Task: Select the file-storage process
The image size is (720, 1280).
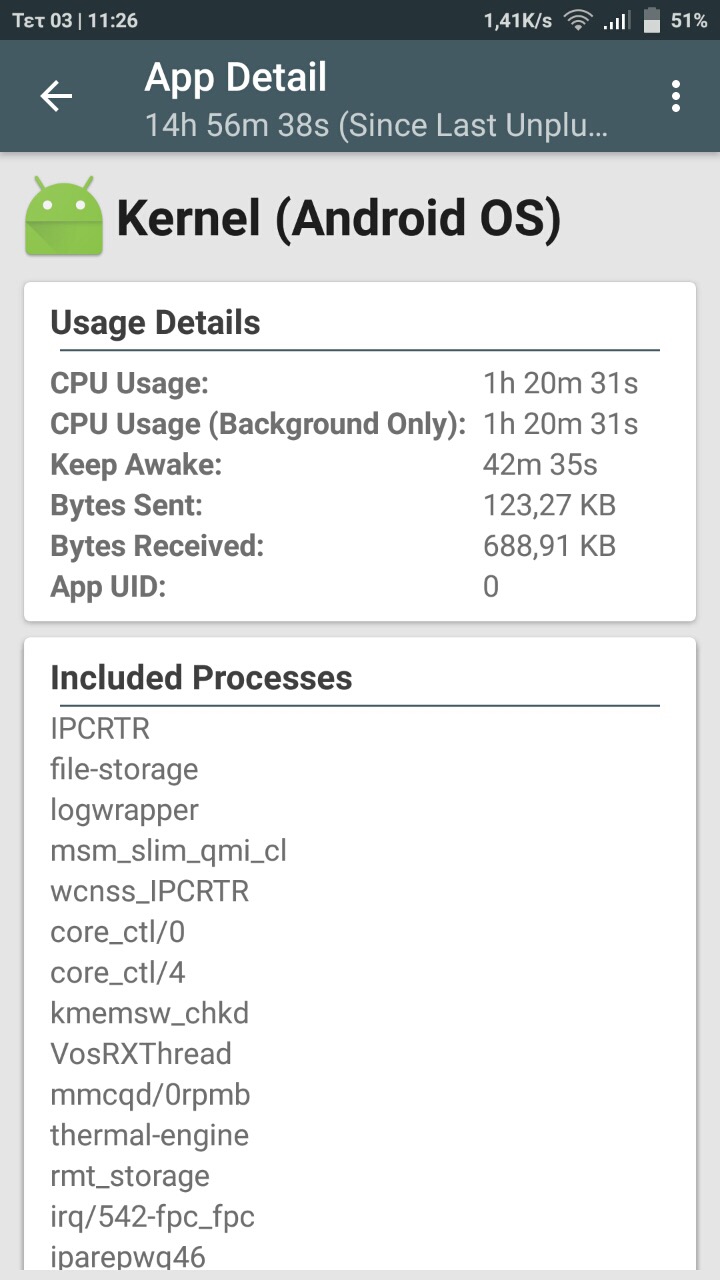Action: (x=124, y=770)
